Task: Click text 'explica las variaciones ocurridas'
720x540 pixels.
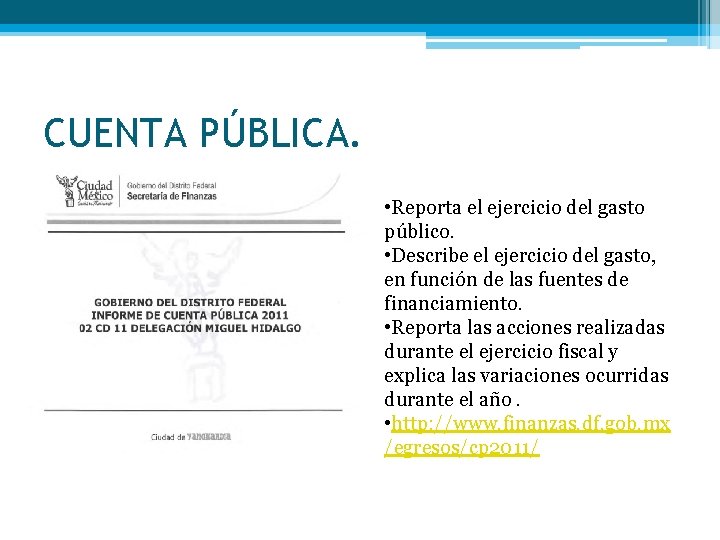Action: (x=526, y=376)
